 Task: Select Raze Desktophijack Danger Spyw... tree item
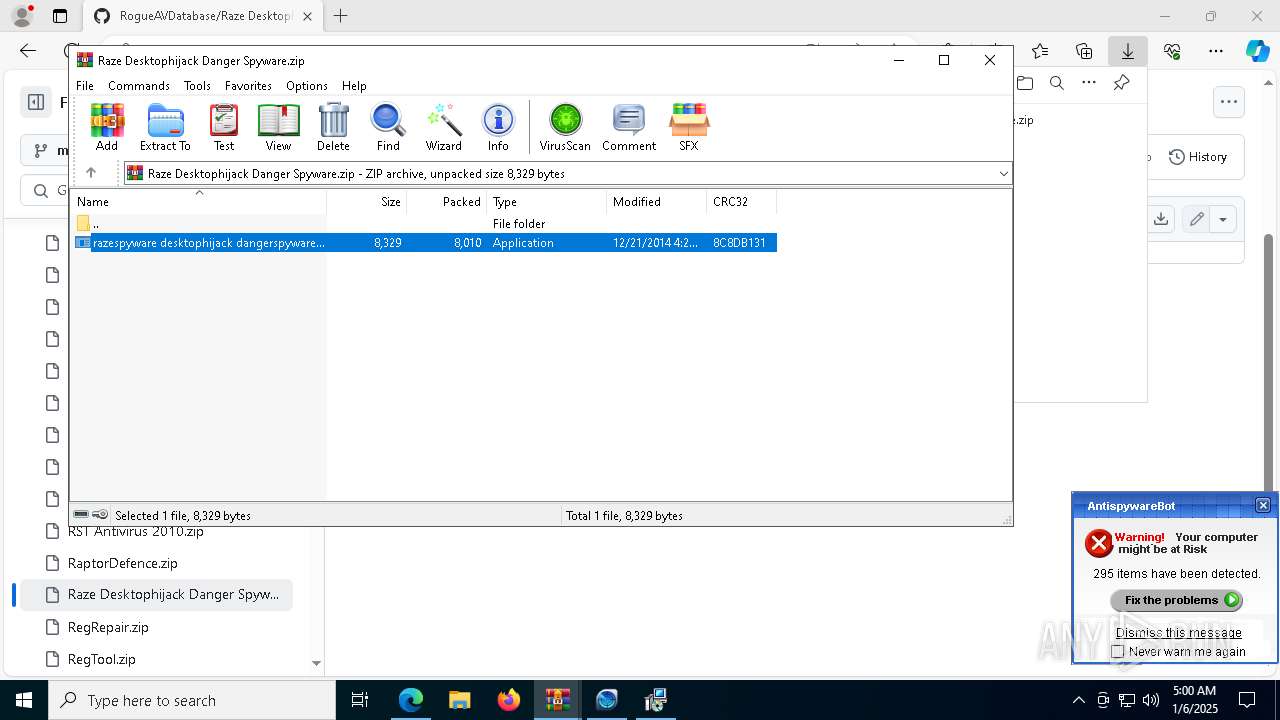pos(157,594)
